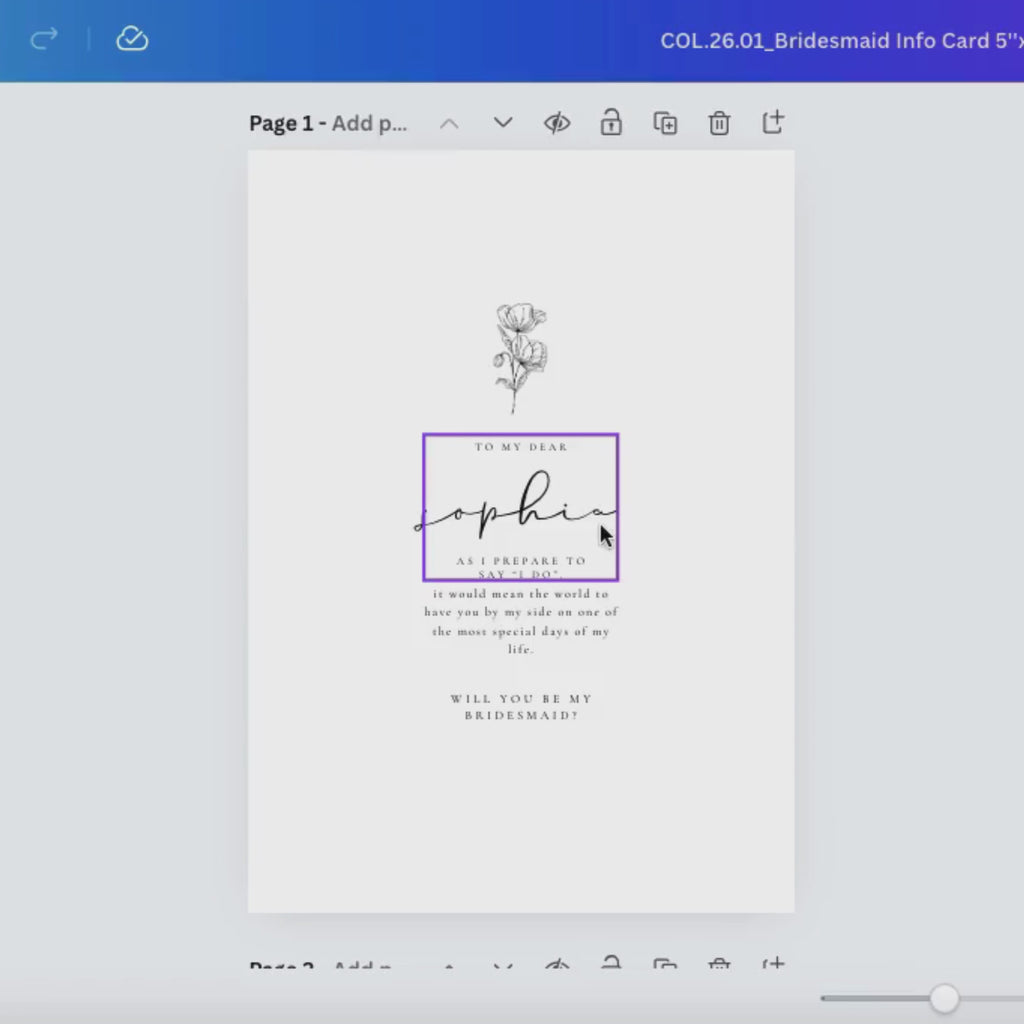Click the cloud save status icon
This screenshot has width=1024, height=1024.
pyautogui.click(x=132, y=39)
